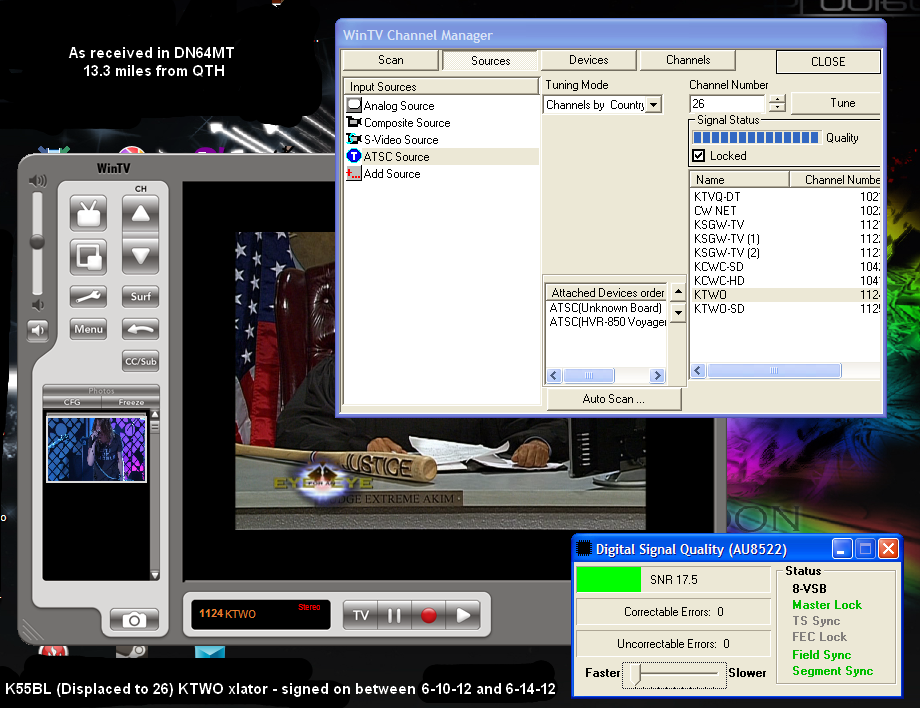Close the Digital Signal Quality window

coord(888,549)
